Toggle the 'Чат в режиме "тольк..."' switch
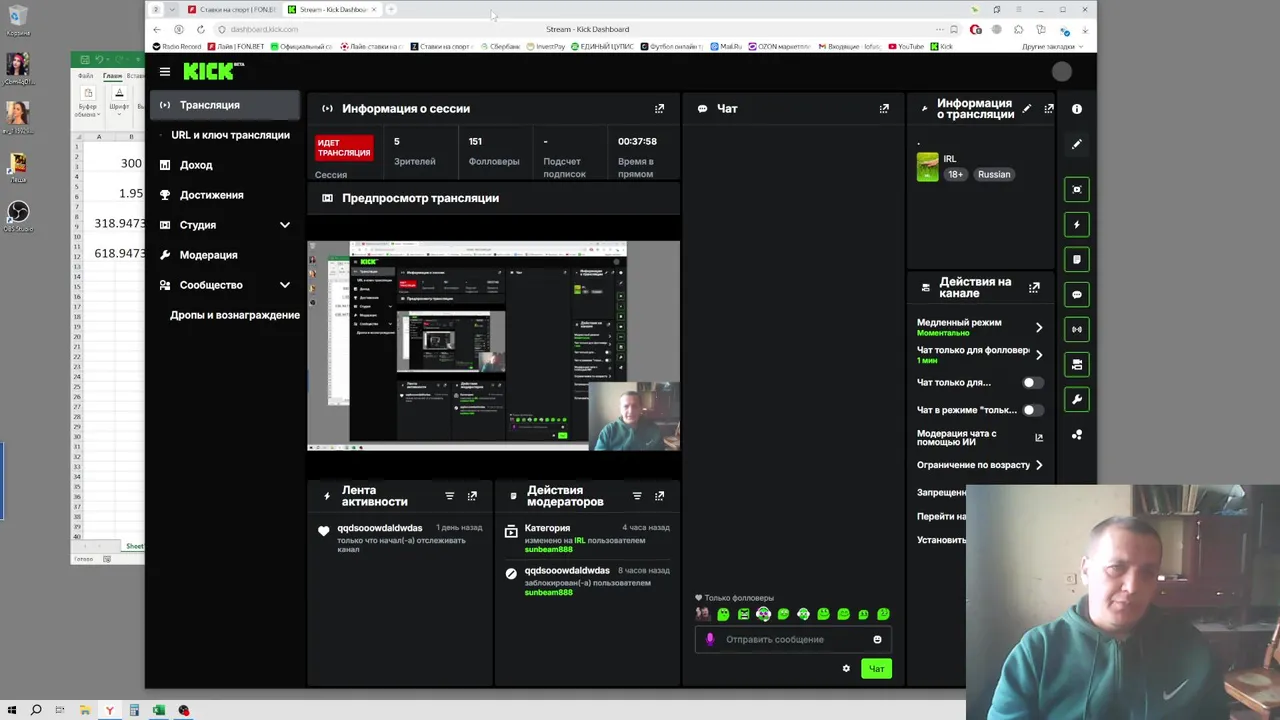Image resolution: width=1280 pixels, height=720 pixels. (x=1033, y=410)
